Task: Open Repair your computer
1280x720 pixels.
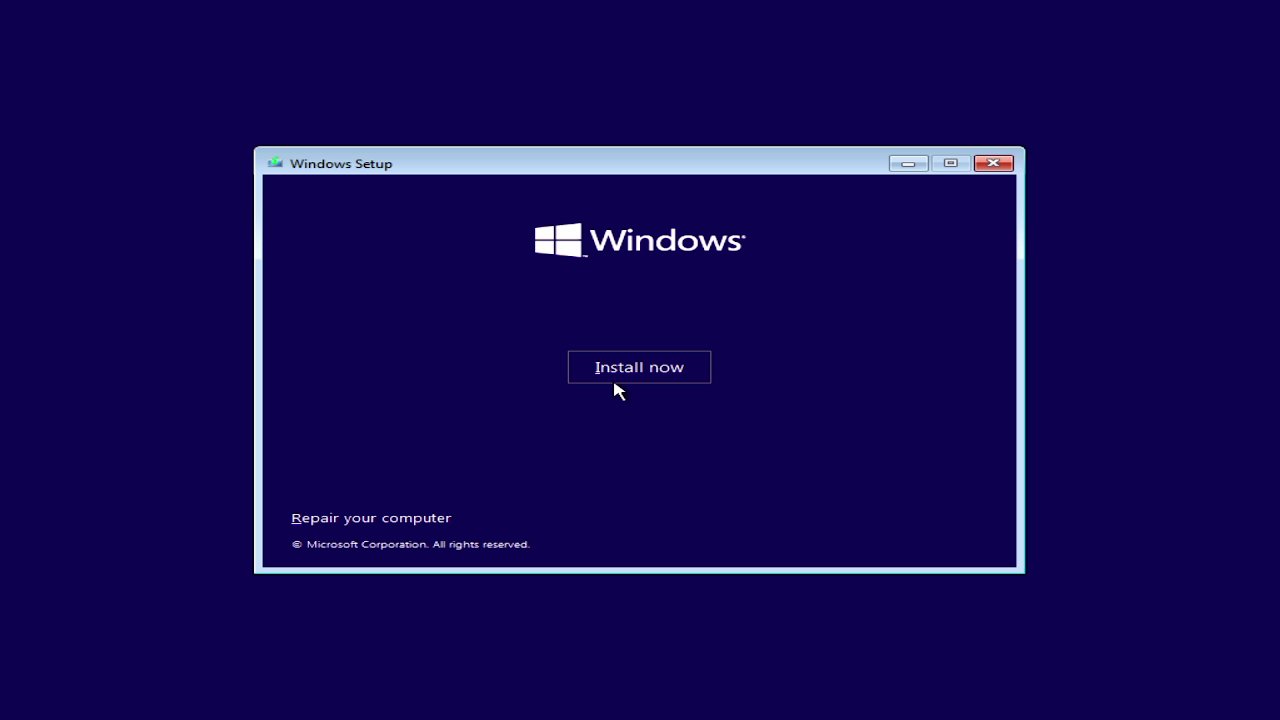Action: [371, 517]
